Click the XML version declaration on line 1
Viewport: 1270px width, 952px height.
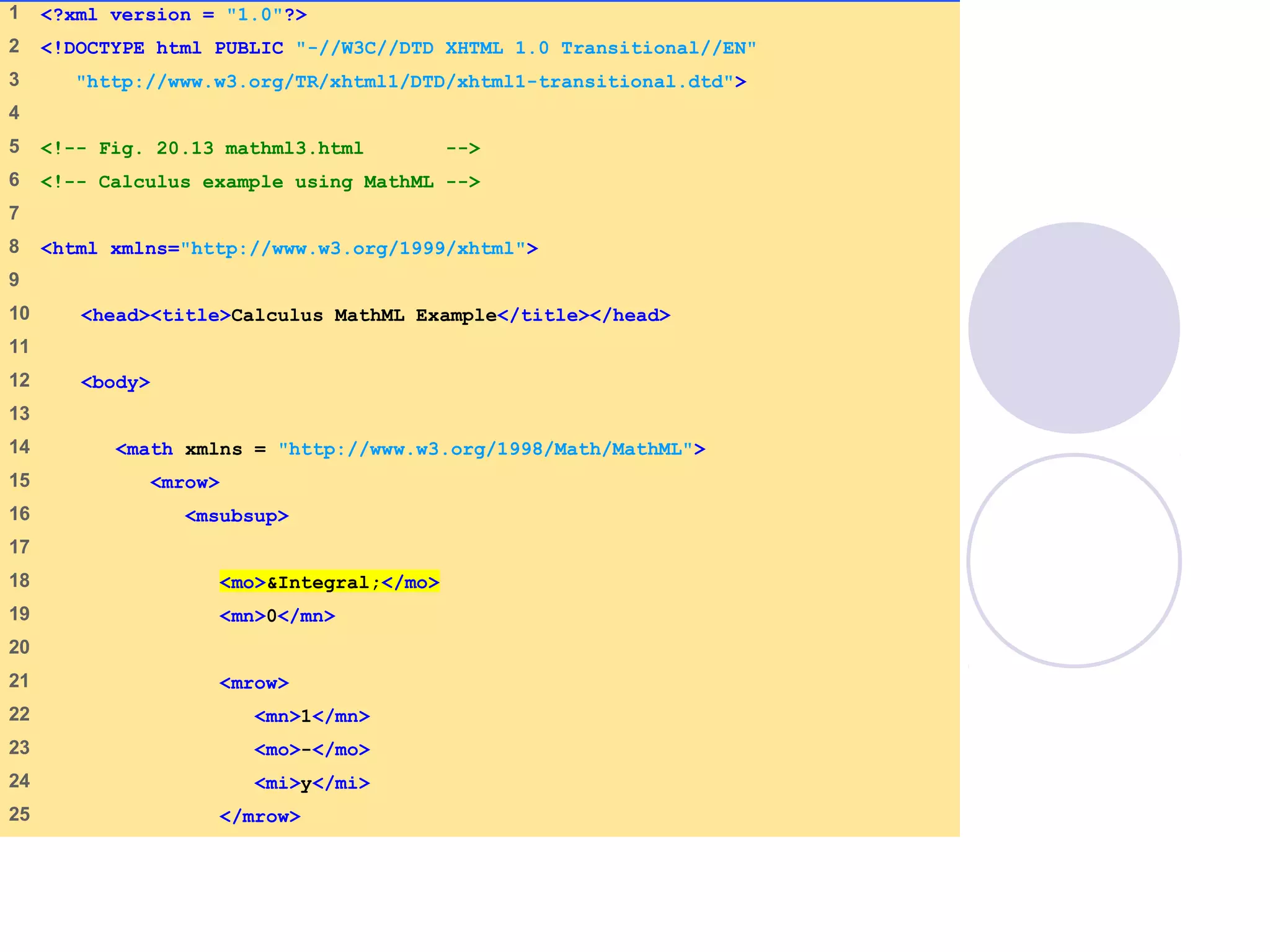(x=174, y=15)
